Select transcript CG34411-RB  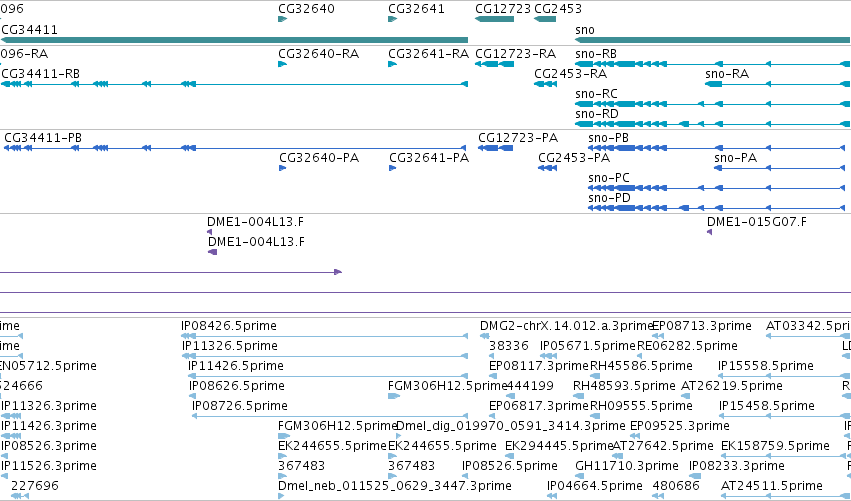coord(41,74)
